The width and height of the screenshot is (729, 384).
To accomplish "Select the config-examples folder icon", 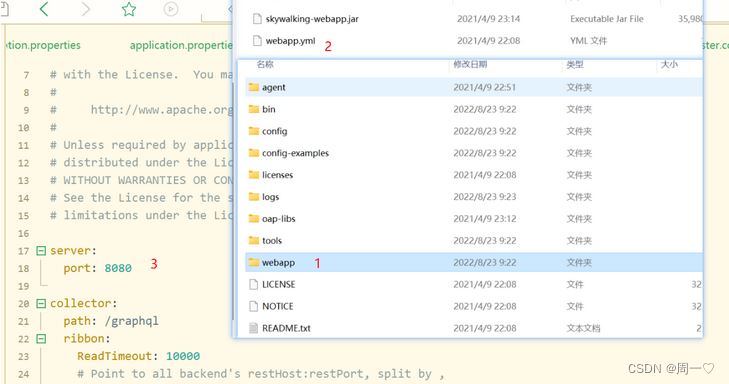I will (x=253, y=153).
